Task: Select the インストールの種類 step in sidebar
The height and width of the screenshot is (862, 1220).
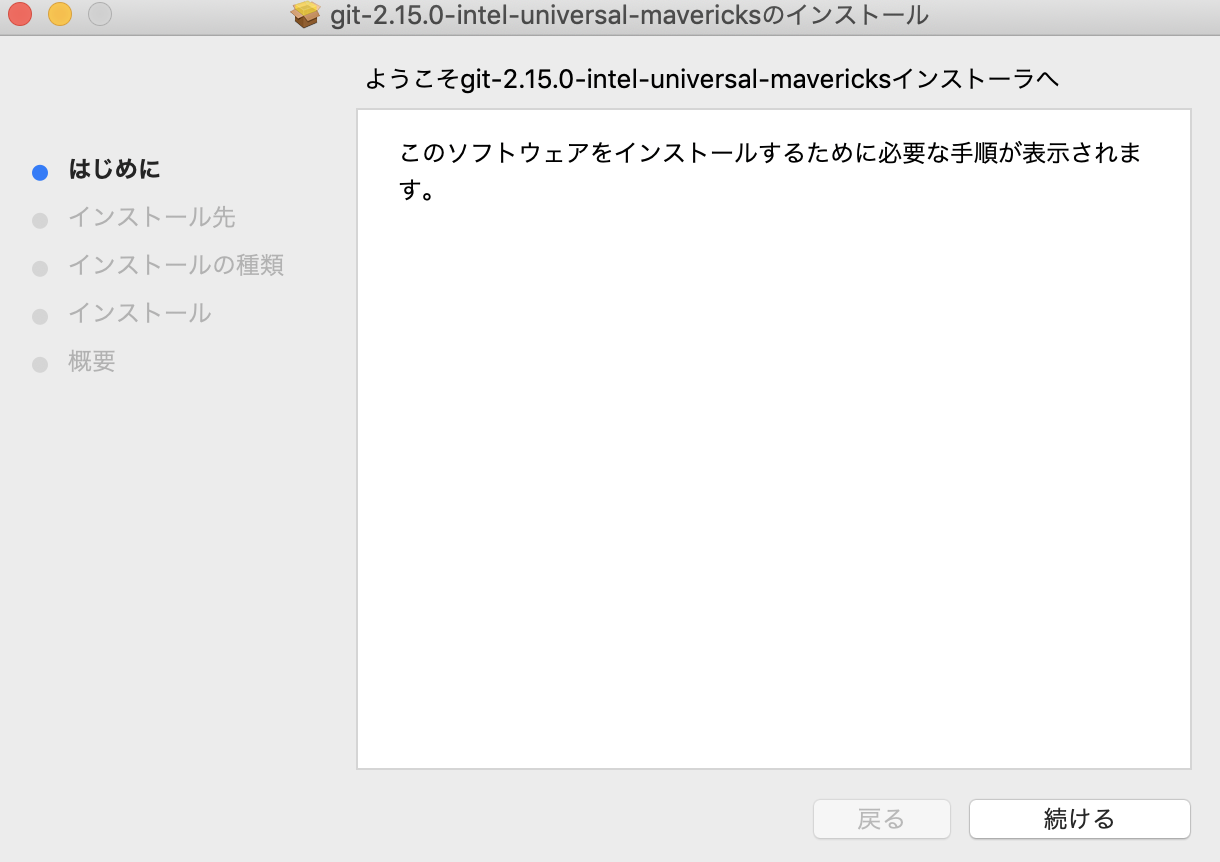Action: point(176,266)
